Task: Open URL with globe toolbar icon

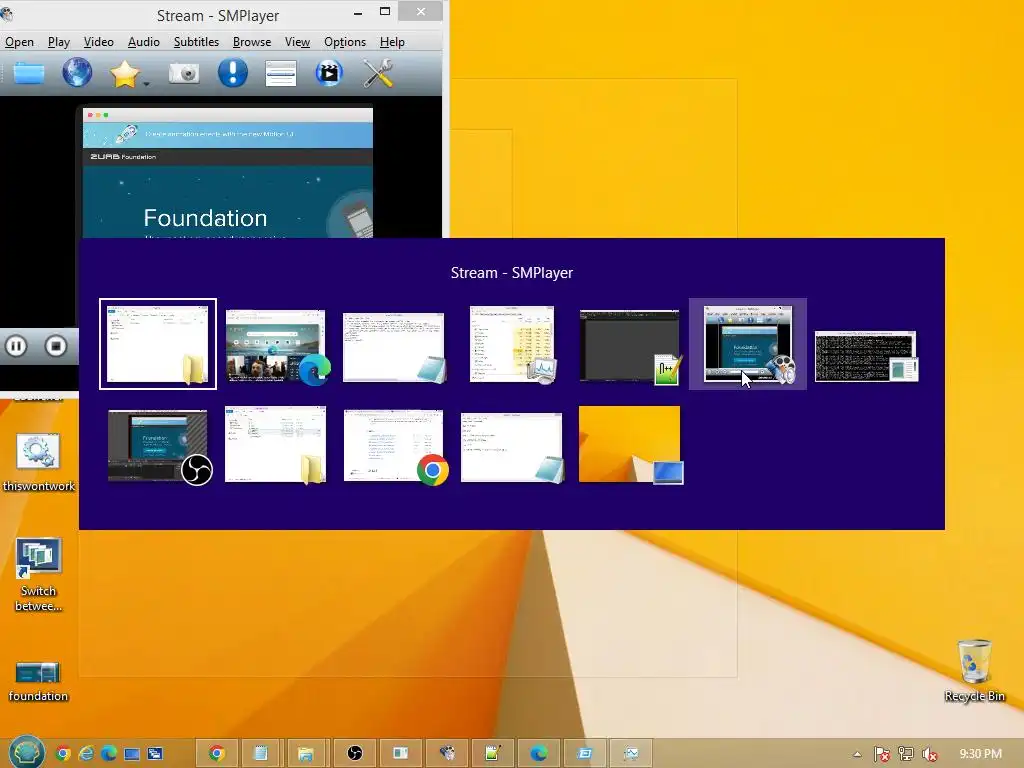Action: 77,72
